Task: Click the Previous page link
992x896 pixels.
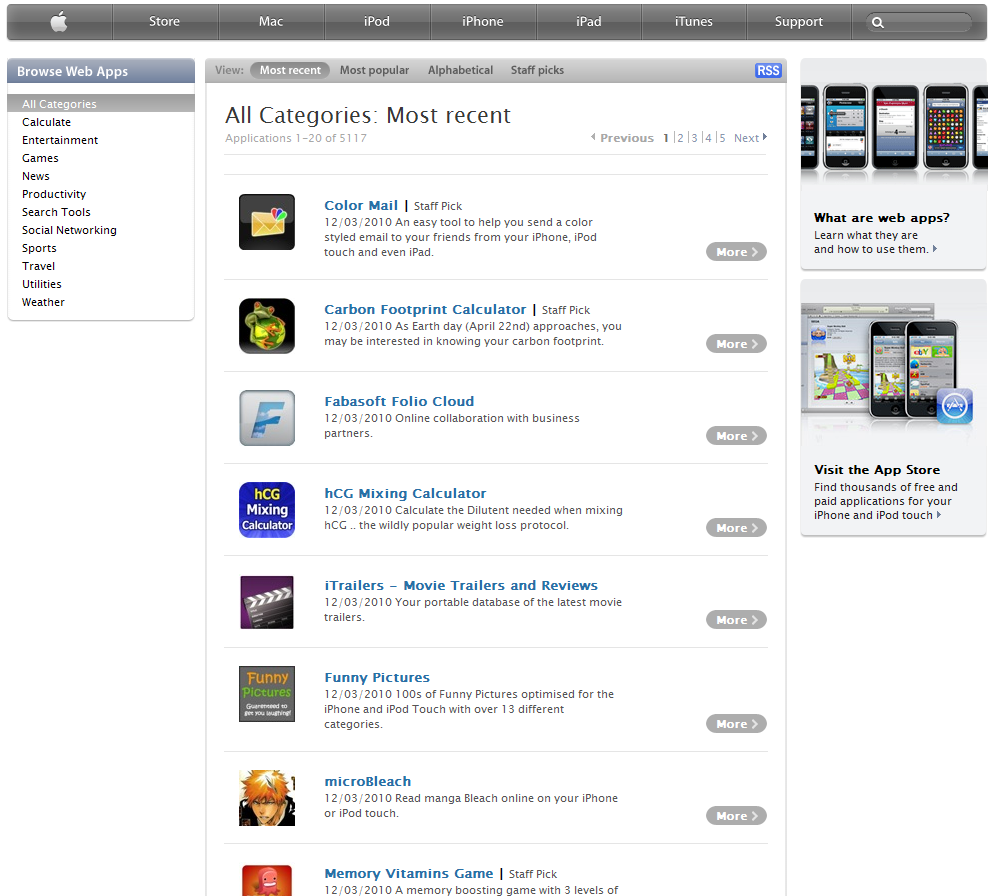Action: (623, 138)
